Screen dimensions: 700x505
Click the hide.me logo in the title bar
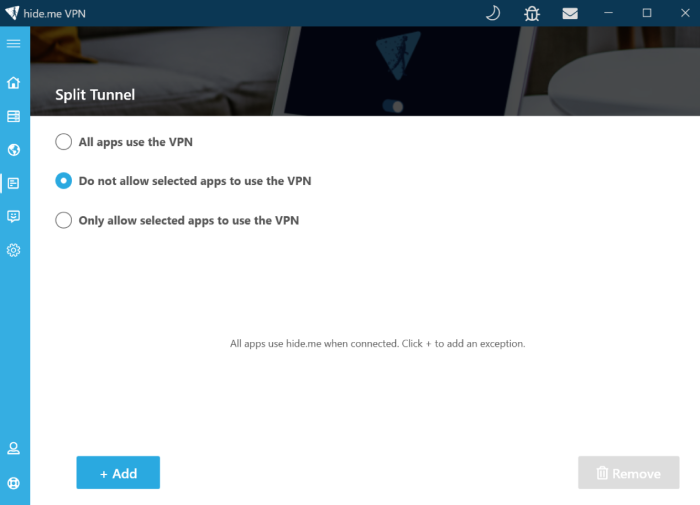[x=12, y=13]
